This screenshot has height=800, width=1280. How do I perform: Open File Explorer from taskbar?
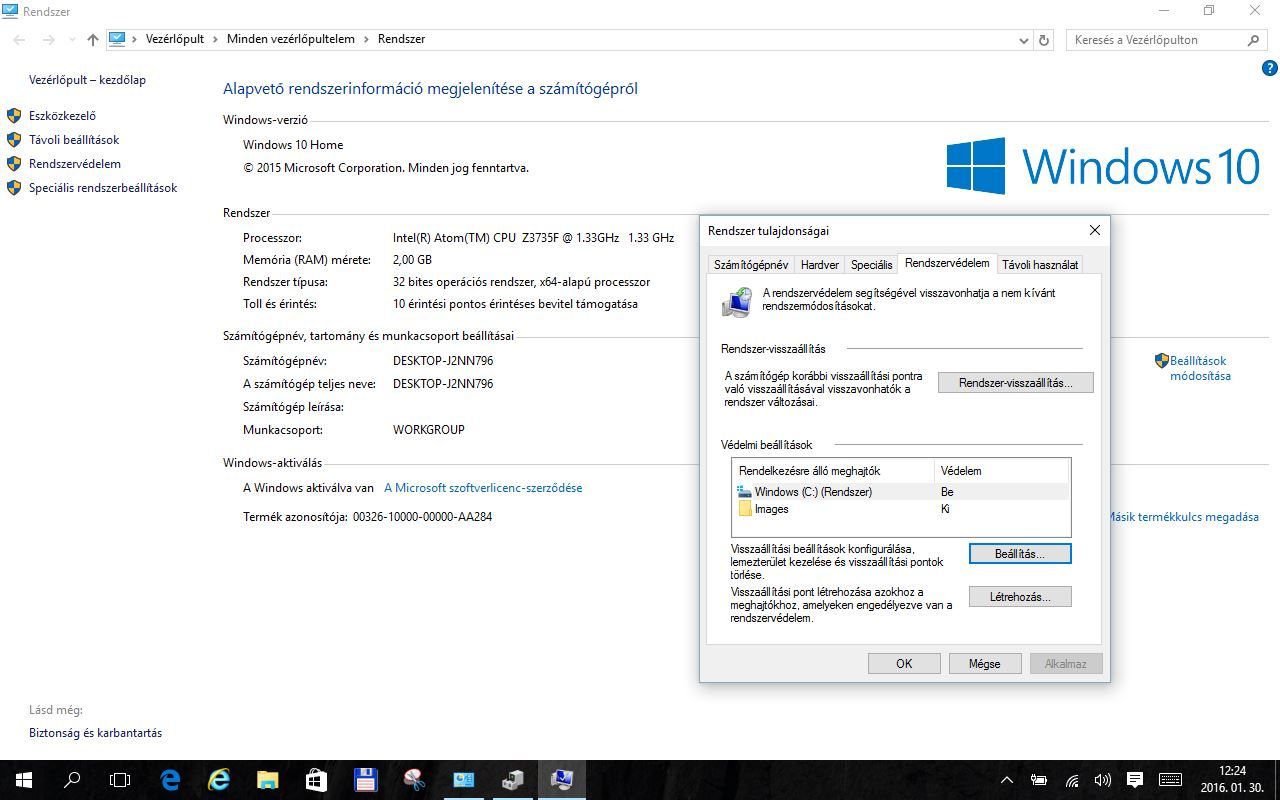(x=267, y=780)
